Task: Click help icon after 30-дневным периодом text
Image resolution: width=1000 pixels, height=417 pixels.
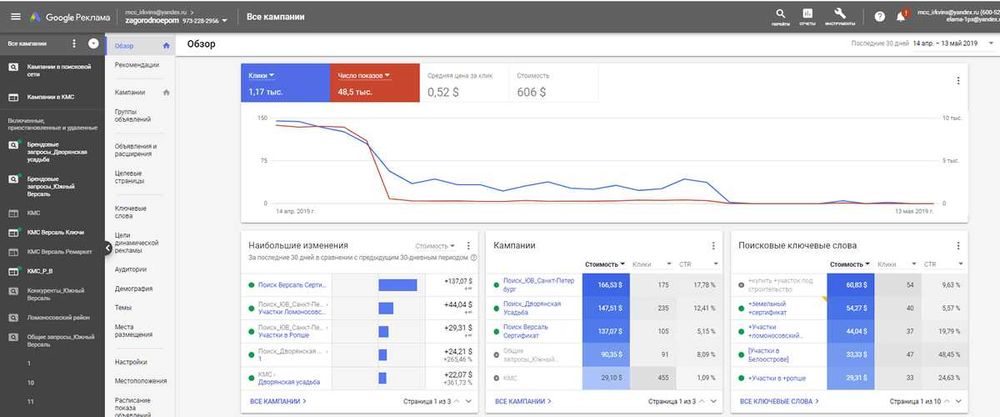Action: coord(474,258)
